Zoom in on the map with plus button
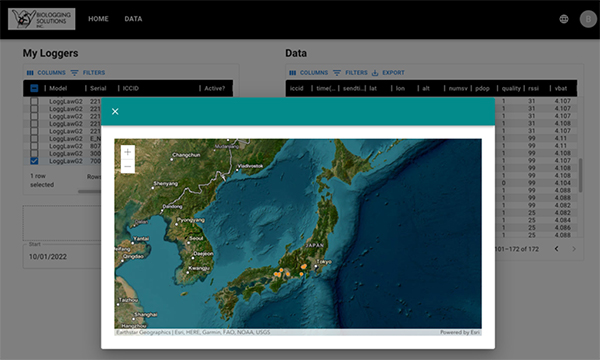 point(128,152)
